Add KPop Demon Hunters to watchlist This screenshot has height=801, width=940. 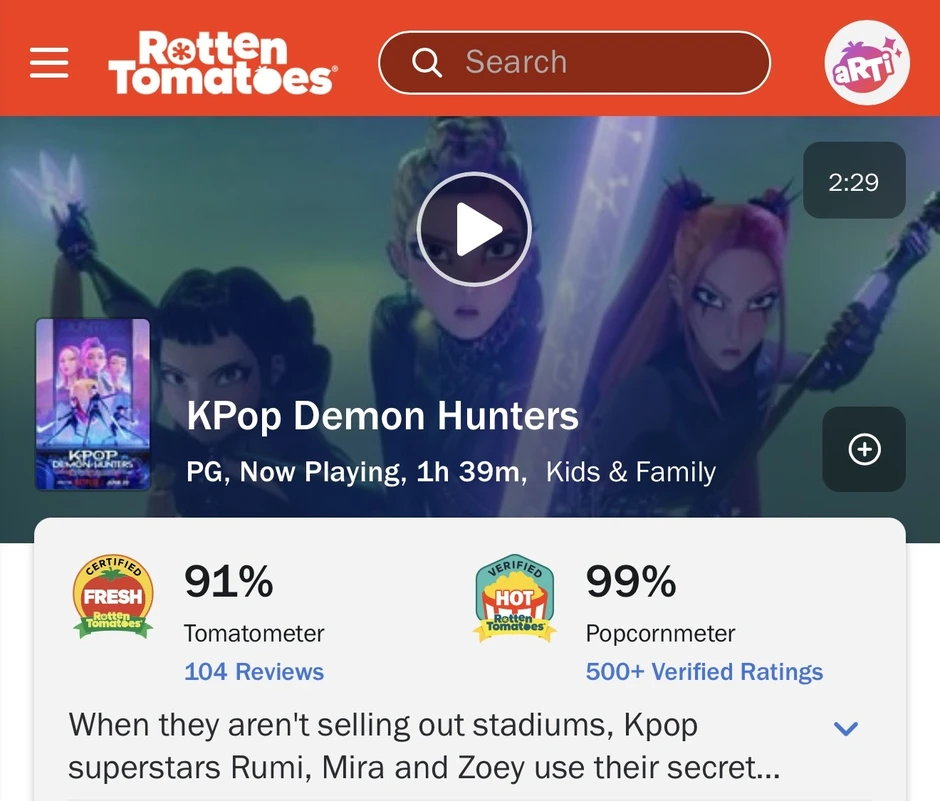pyautogui.click(x=863, y=450)
